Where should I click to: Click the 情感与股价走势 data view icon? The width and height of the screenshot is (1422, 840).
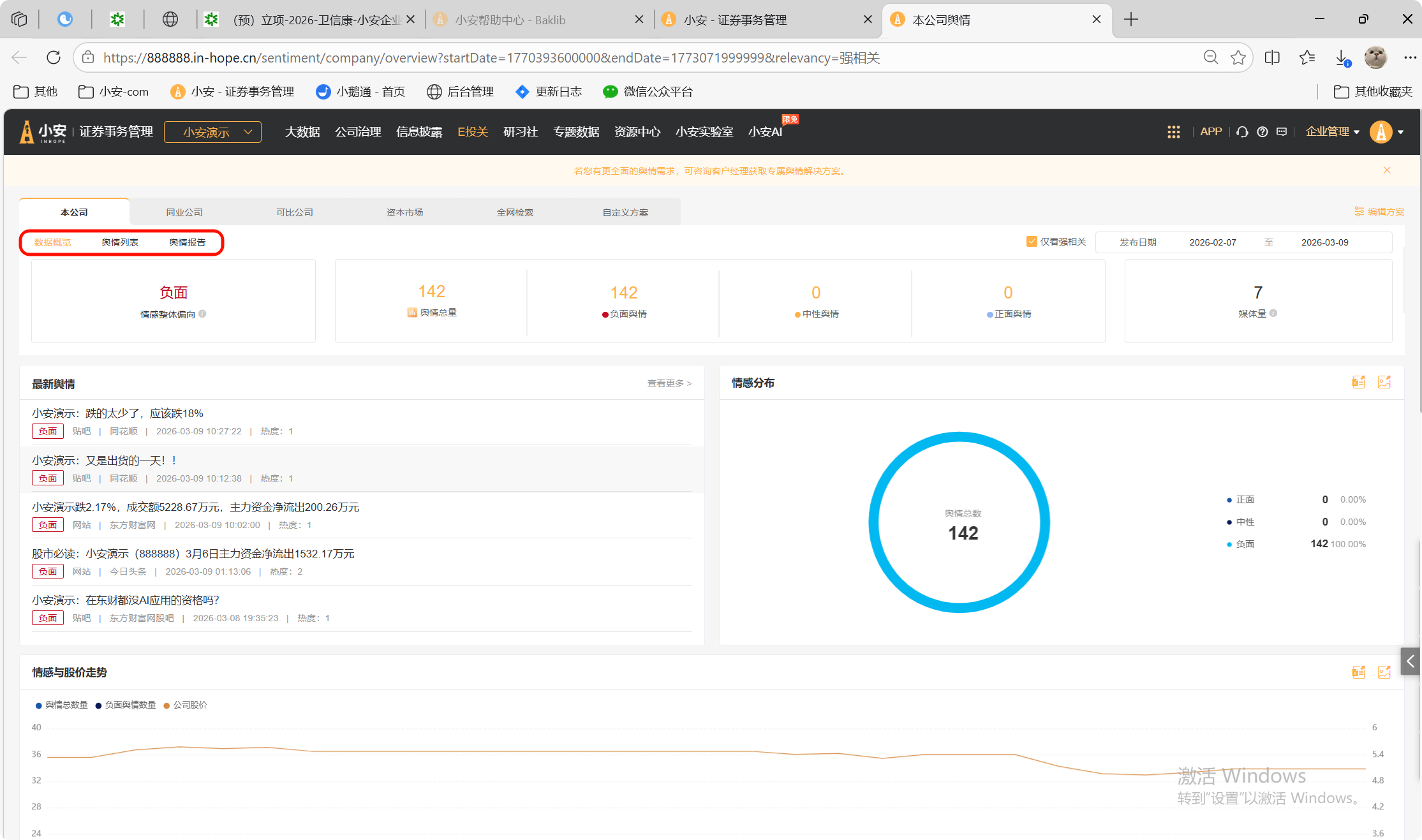click(1358, 672)
